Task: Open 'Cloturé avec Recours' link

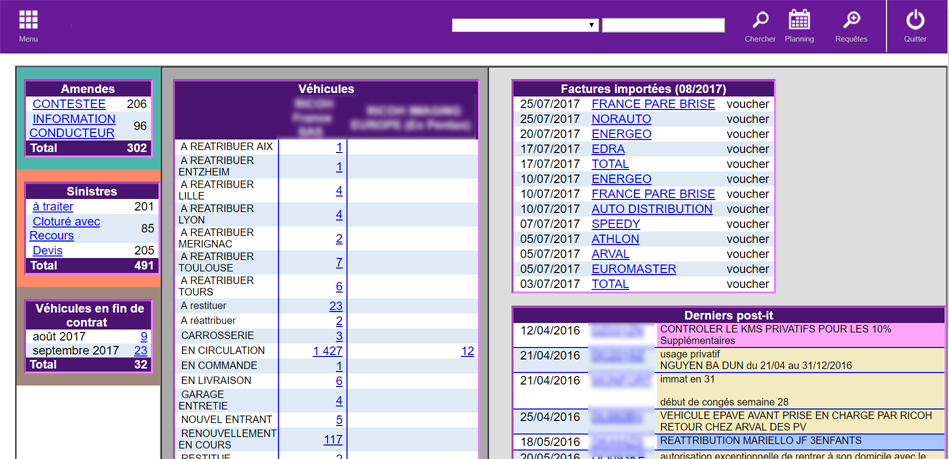Action: (x=65, y=229)
